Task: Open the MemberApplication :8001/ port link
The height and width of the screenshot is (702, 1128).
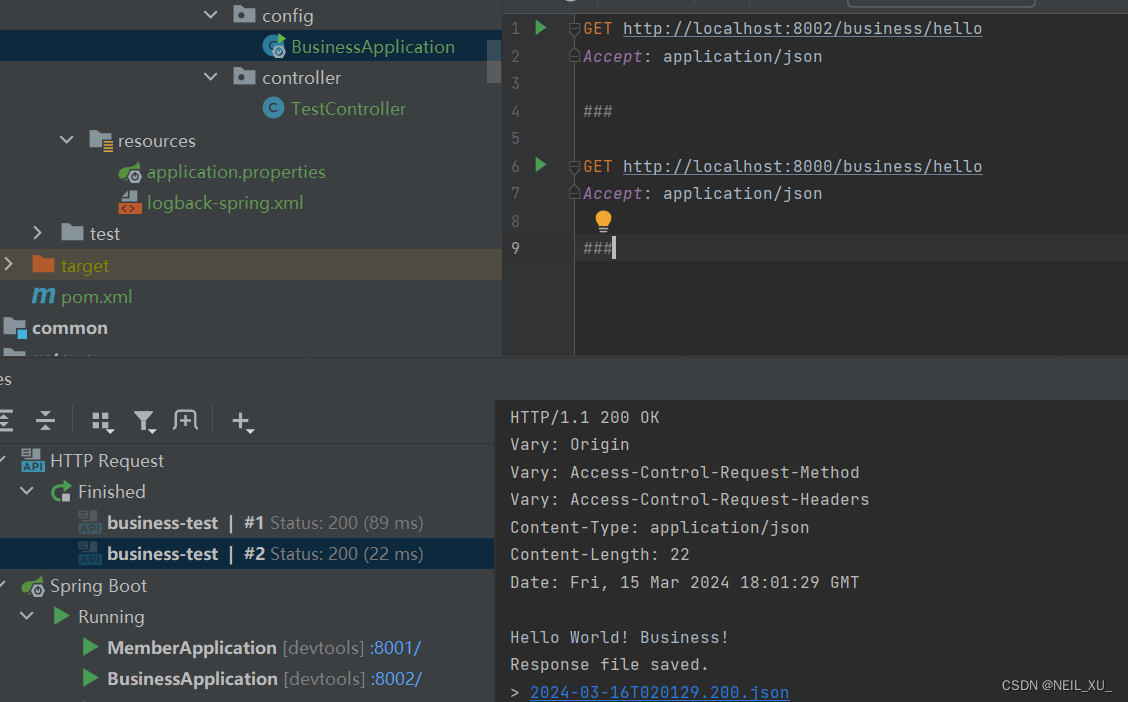Action: 396,647
